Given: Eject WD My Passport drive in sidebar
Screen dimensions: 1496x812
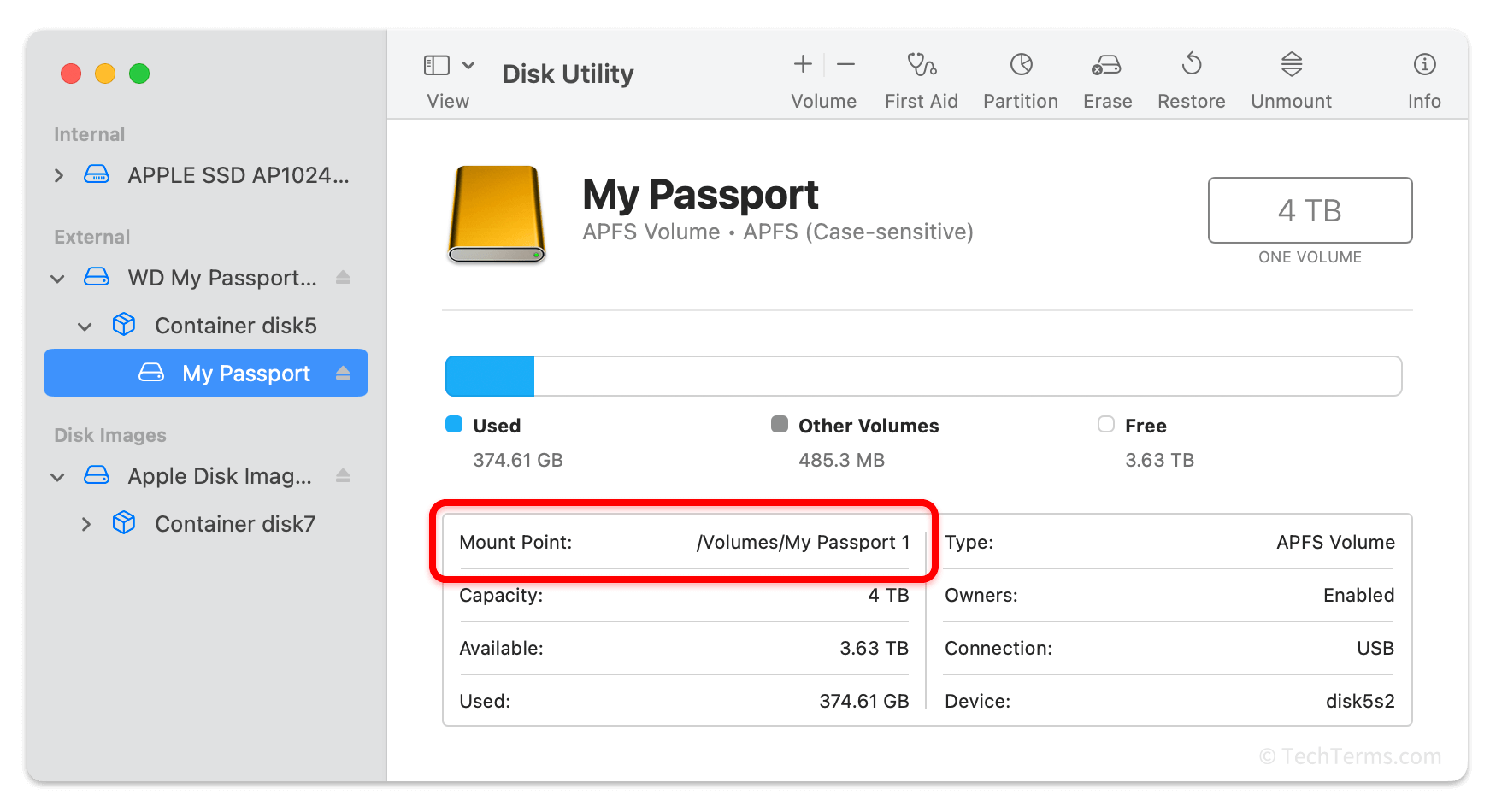Looking at the screenshot, I should pos(343,277).
